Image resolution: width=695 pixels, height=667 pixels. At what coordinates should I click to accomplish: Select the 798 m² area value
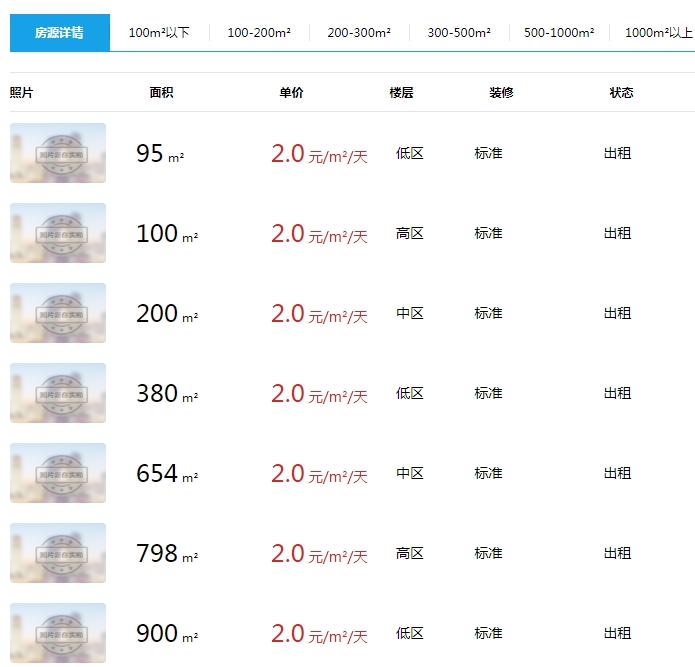[167, 554]
